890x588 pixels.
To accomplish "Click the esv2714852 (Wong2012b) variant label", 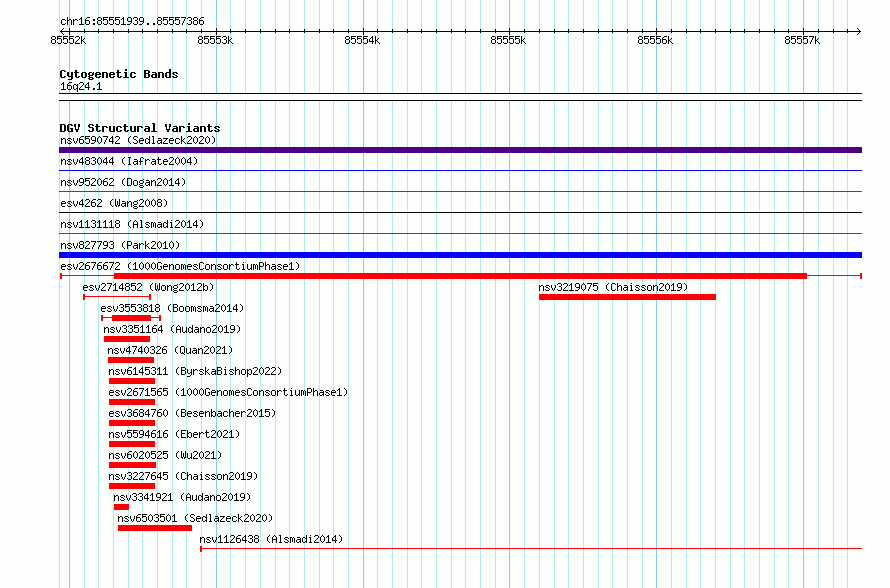I will click(x=148, y=287).
